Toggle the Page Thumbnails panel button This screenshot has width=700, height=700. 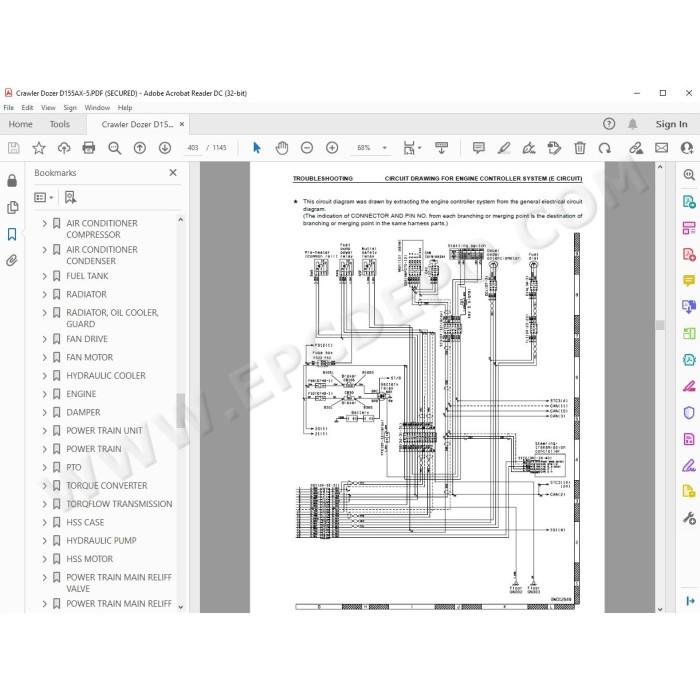[12, 208]
